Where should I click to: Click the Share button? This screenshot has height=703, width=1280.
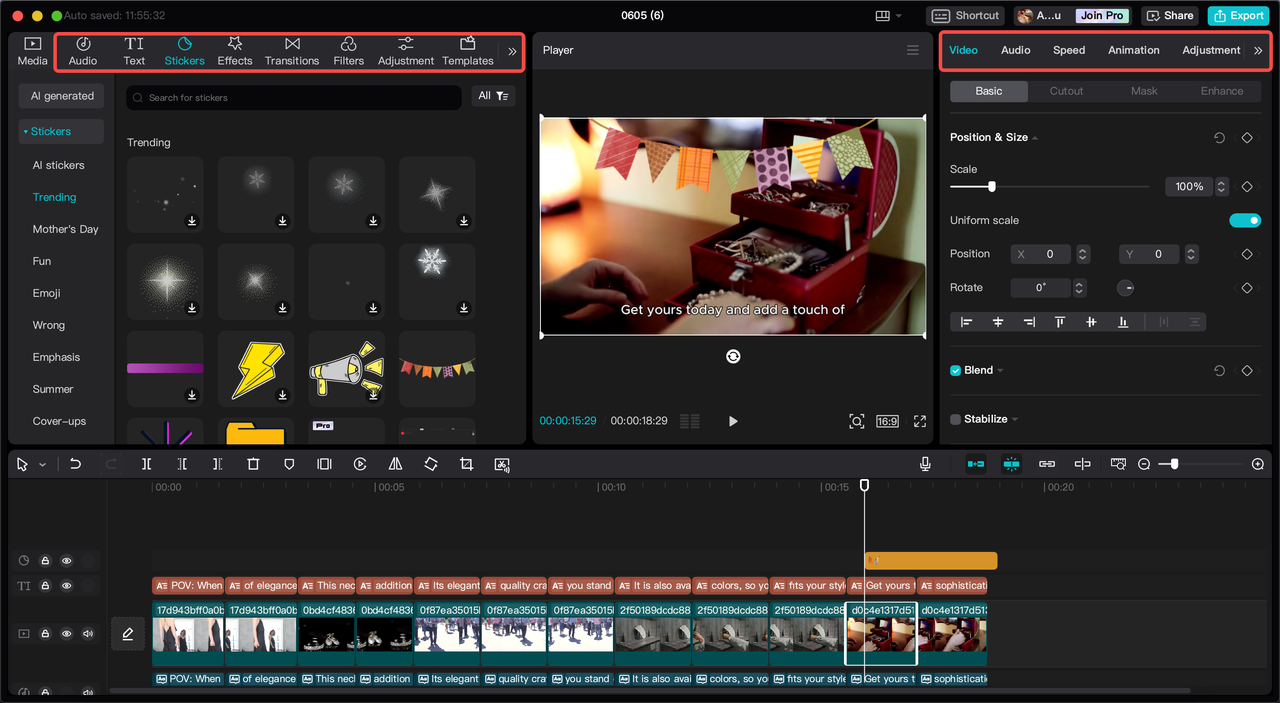tap(1170, 16)
